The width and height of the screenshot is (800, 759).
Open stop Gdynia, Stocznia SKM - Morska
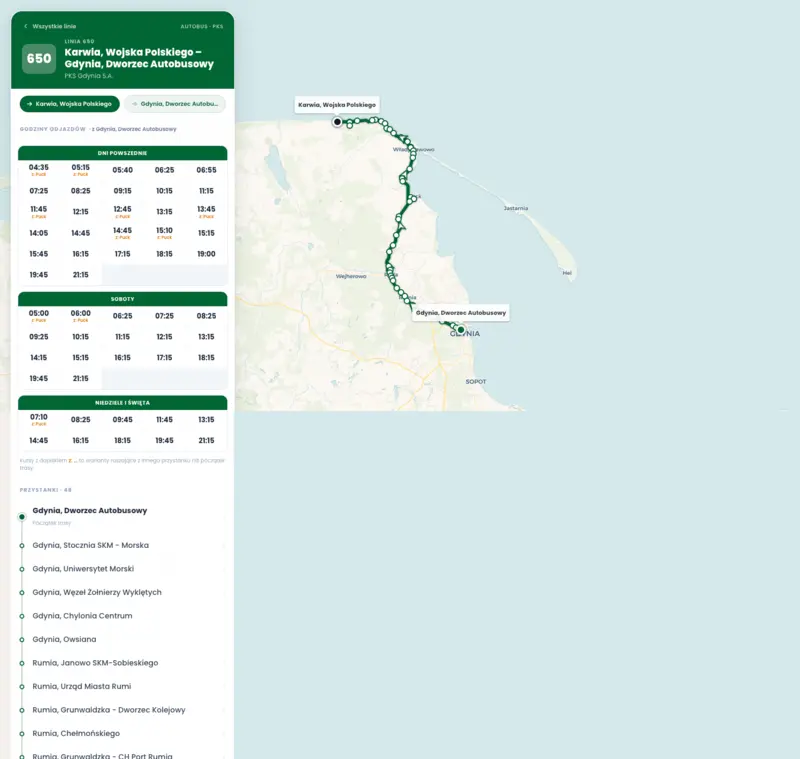coord(91,545)
